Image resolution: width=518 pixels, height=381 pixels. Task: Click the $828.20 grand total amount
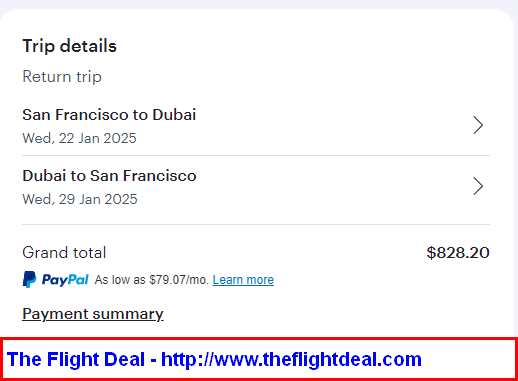[458, 253]
